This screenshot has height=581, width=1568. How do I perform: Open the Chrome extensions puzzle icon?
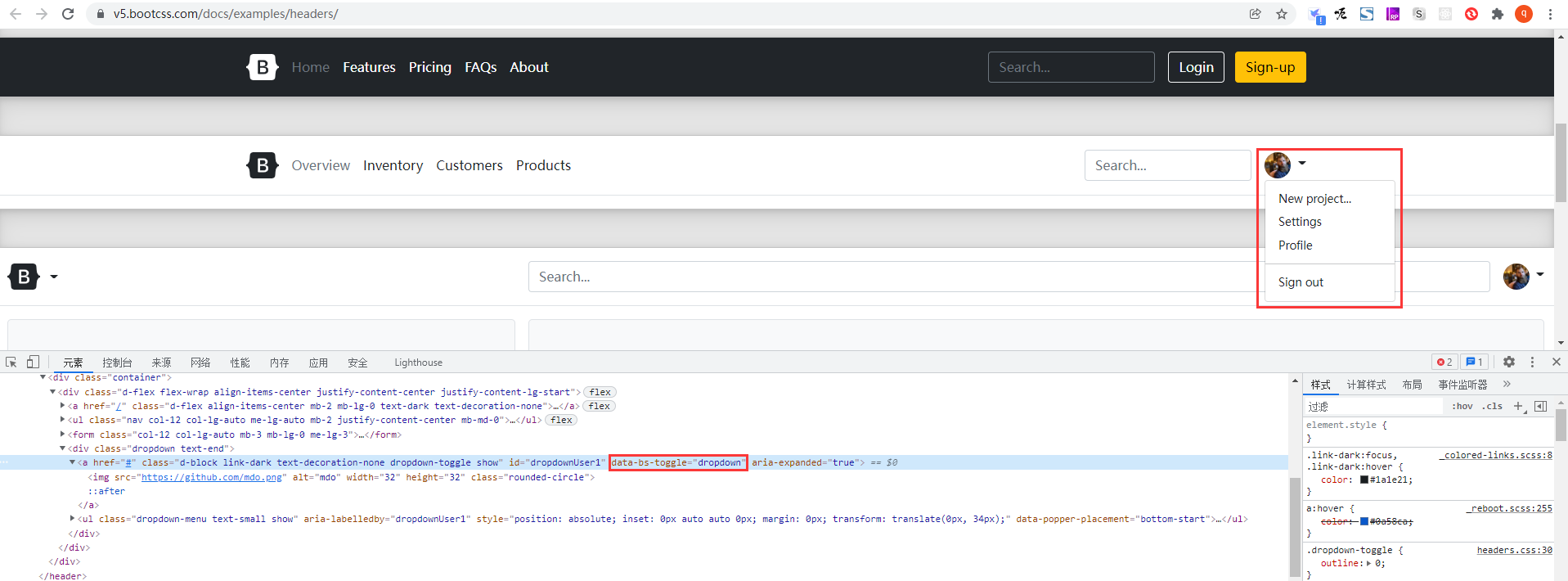click(x=1498, y=14)
